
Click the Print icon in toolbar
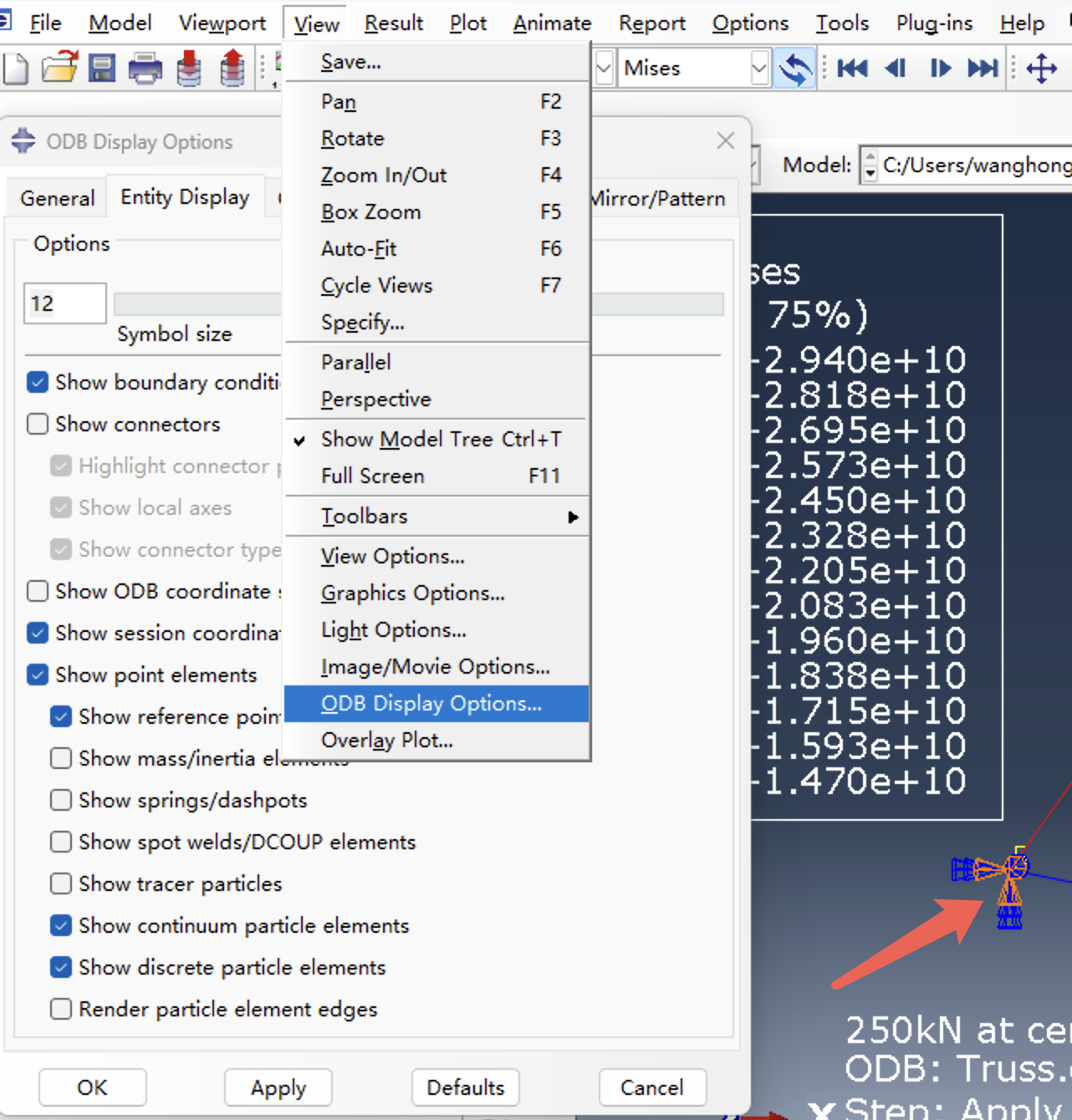[145, 68]
